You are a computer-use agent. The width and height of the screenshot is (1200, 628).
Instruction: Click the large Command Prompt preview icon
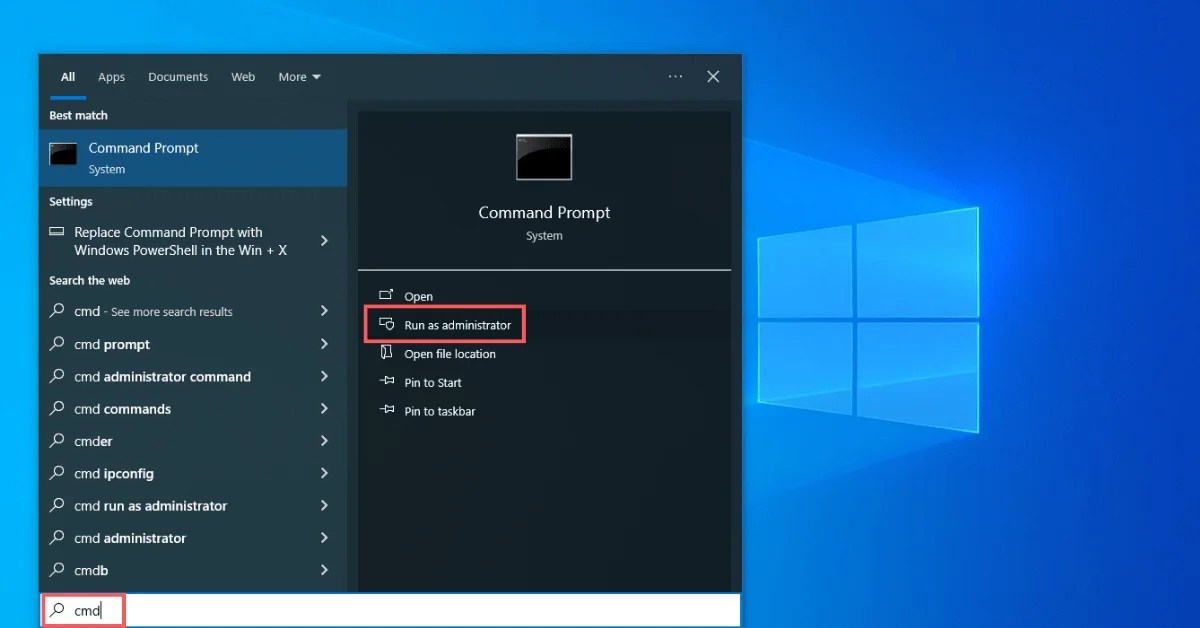click(544, 157)
